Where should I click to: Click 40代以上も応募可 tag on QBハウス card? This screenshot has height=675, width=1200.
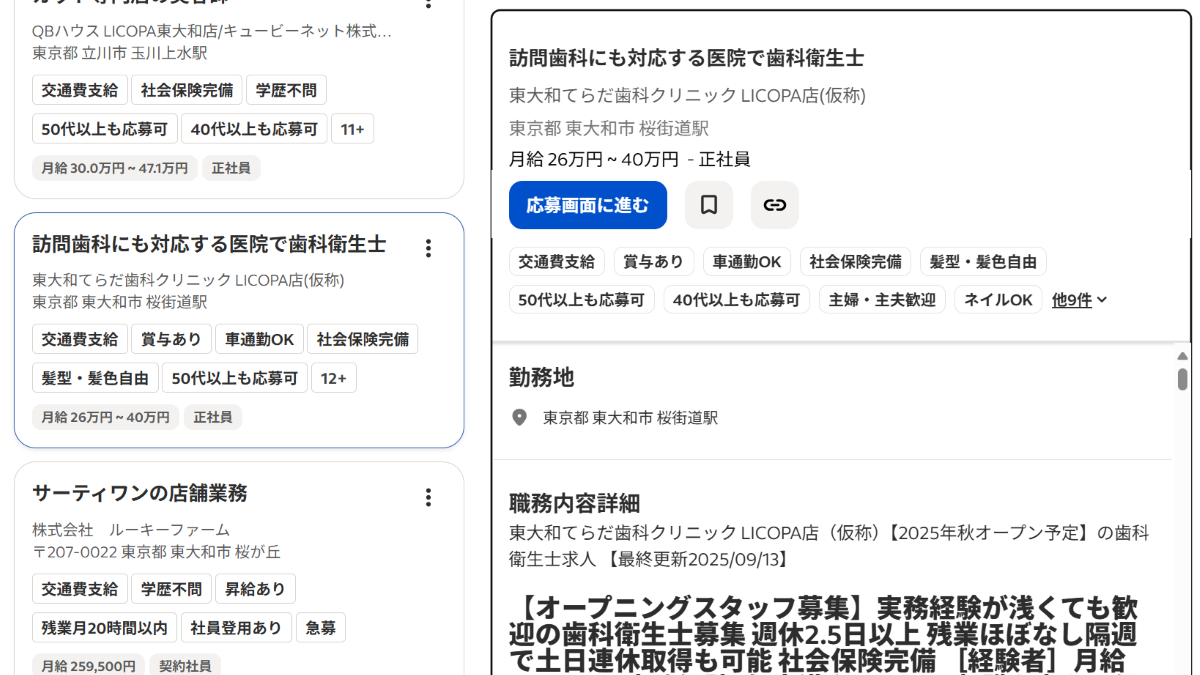pyautogui.click(x=254, y=129)
